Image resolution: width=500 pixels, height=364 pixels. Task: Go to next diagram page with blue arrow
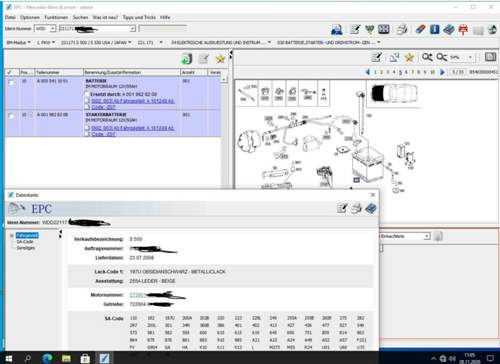(x=442, y=72)
